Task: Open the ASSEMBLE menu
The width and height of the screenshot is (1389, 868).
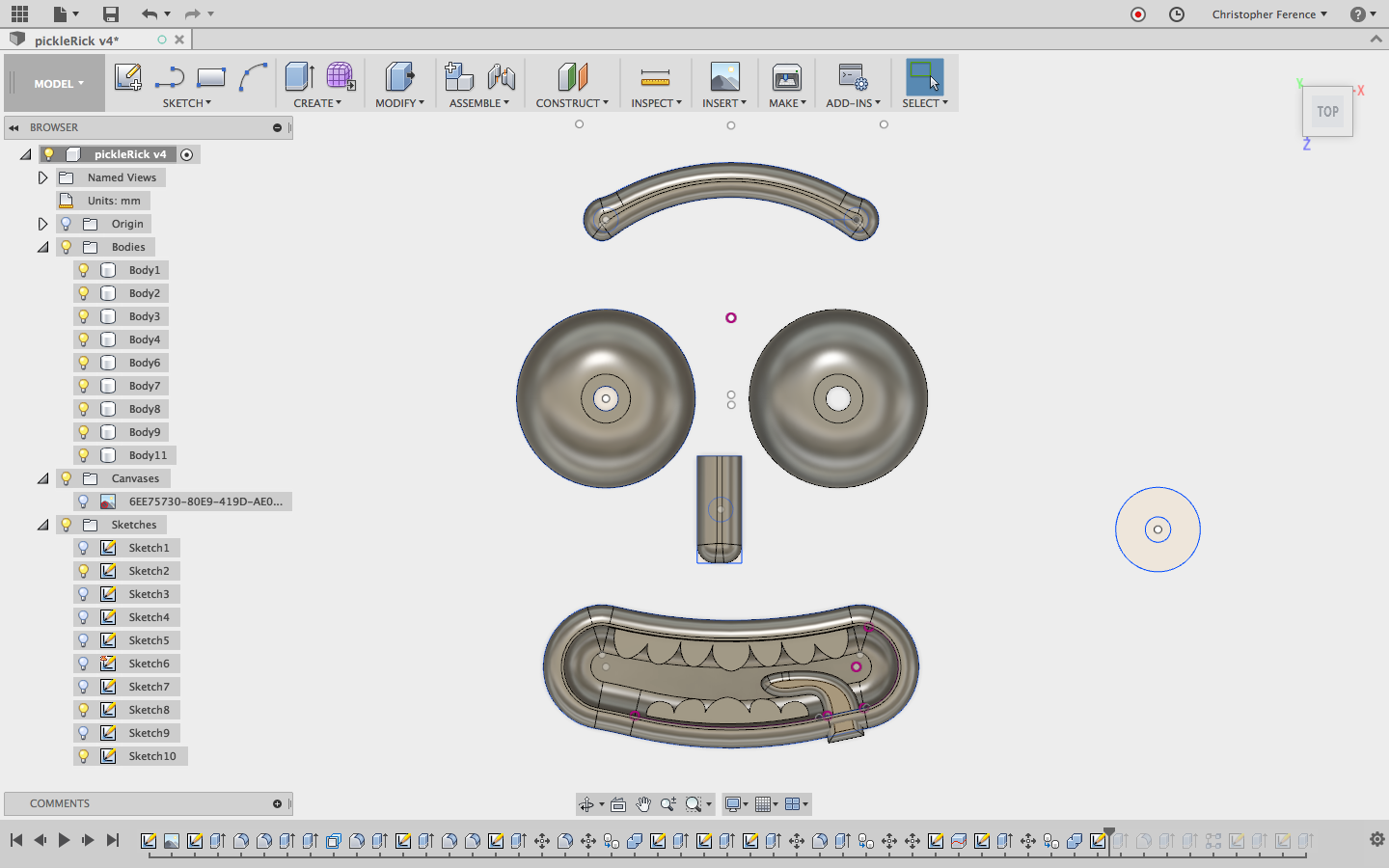Action: [478, 103]
